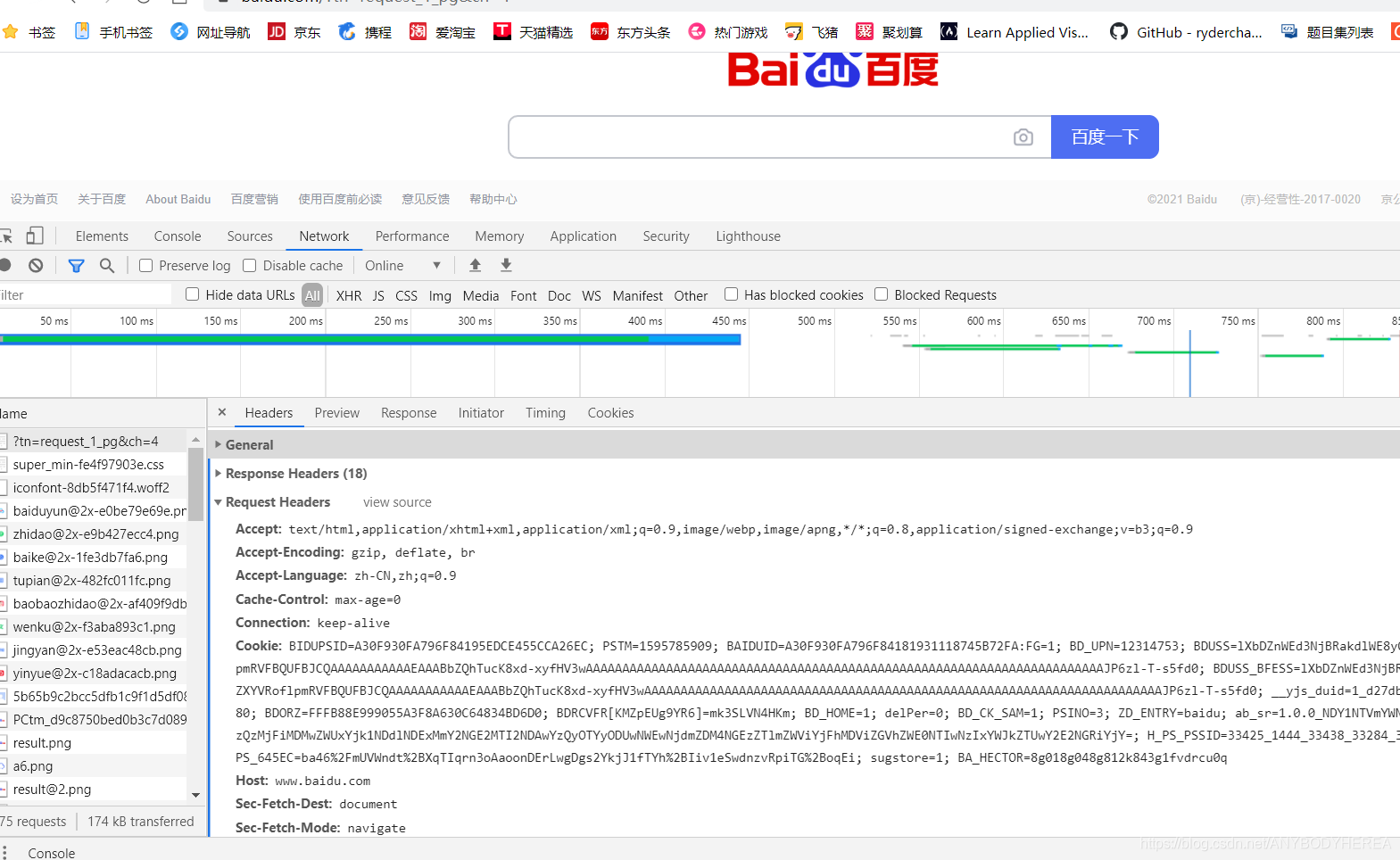The image size is (1400, 860).
Task: Open the 天猫精选 bookmark
Action: tap(534, 32)
